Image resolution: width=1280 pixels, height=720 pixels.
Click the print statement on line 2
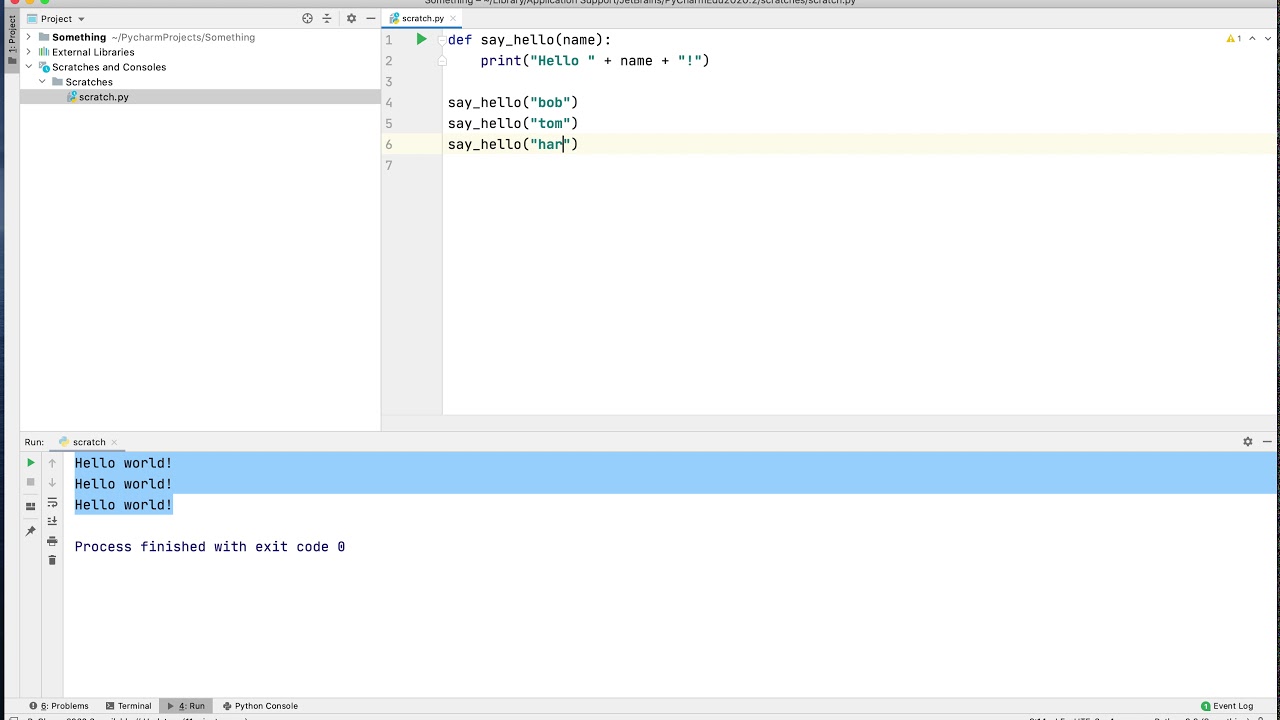coord(595,61)
